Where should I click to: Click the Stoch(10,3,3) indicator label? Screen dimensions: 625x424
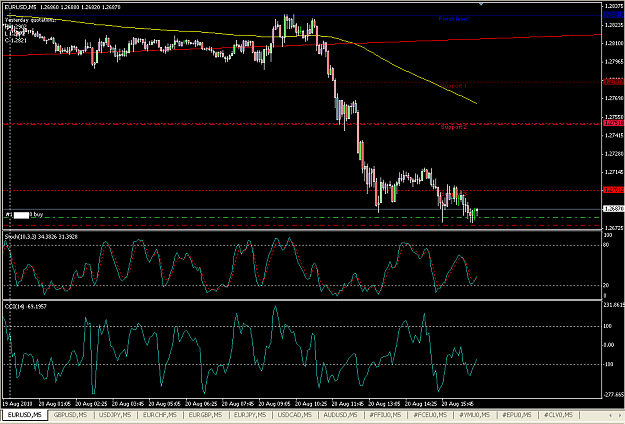pyautogui.click(x=41, y=237)
